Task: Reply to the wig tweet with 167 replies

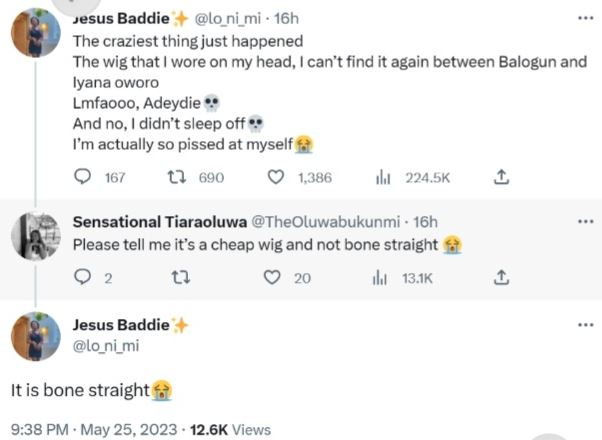Action: [x=85, y=177]
